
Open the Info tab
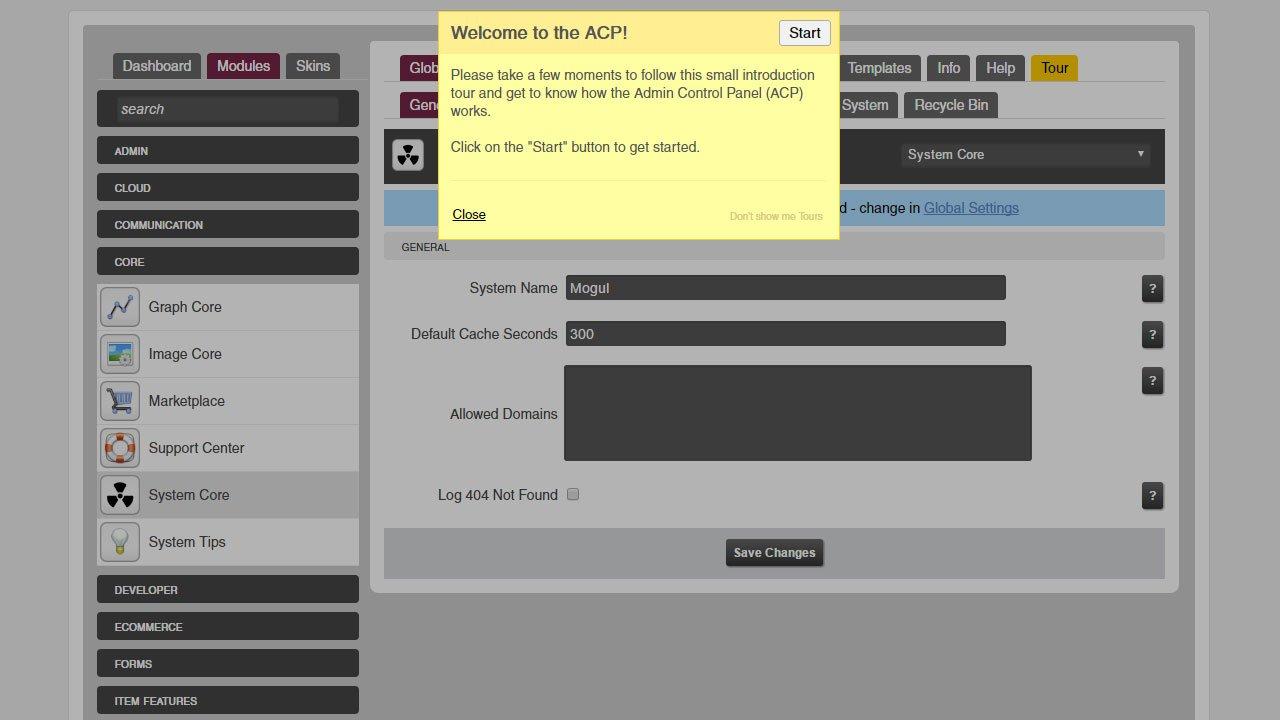coord(949,68)
